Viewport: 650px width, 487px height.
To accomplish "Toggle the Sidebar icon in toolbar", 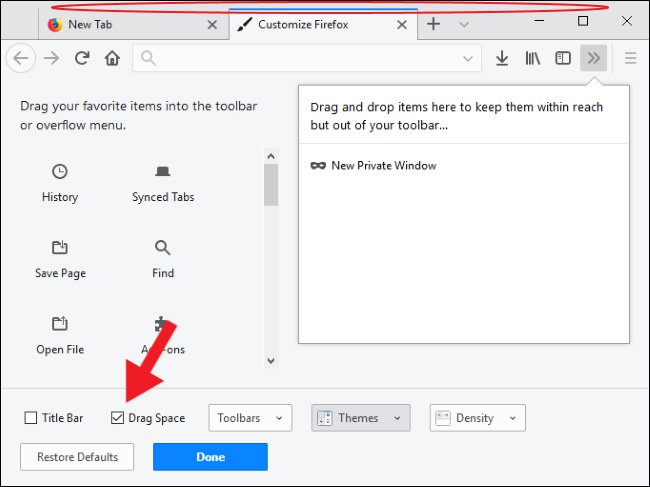I will [563, 58].
